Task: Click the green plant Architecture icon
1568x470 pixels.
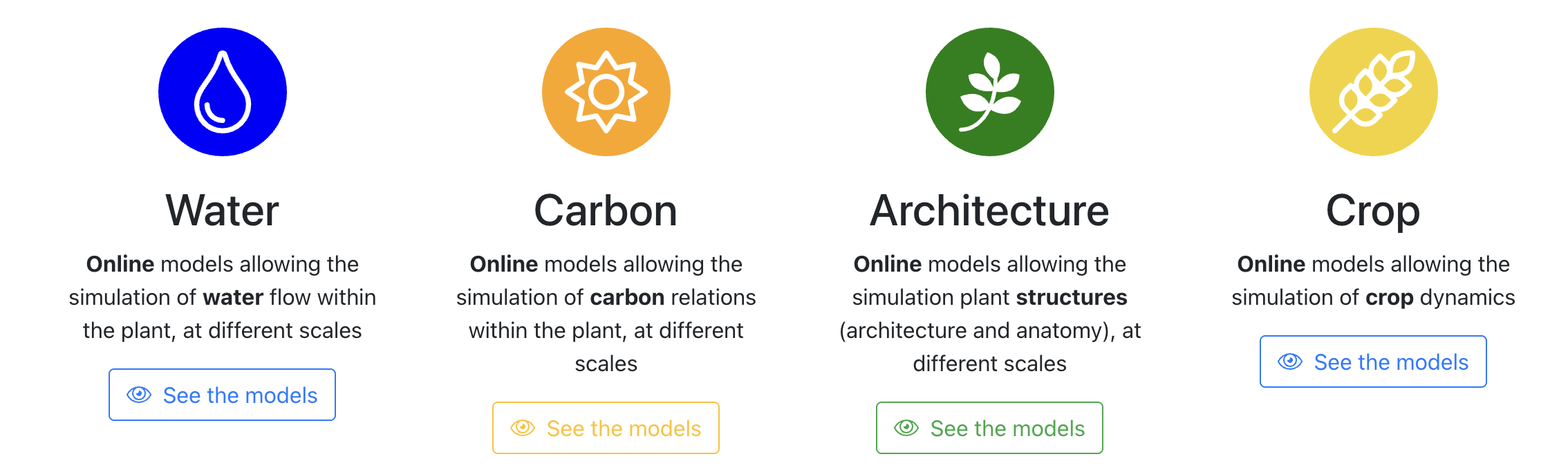Action: pos(990,92)
